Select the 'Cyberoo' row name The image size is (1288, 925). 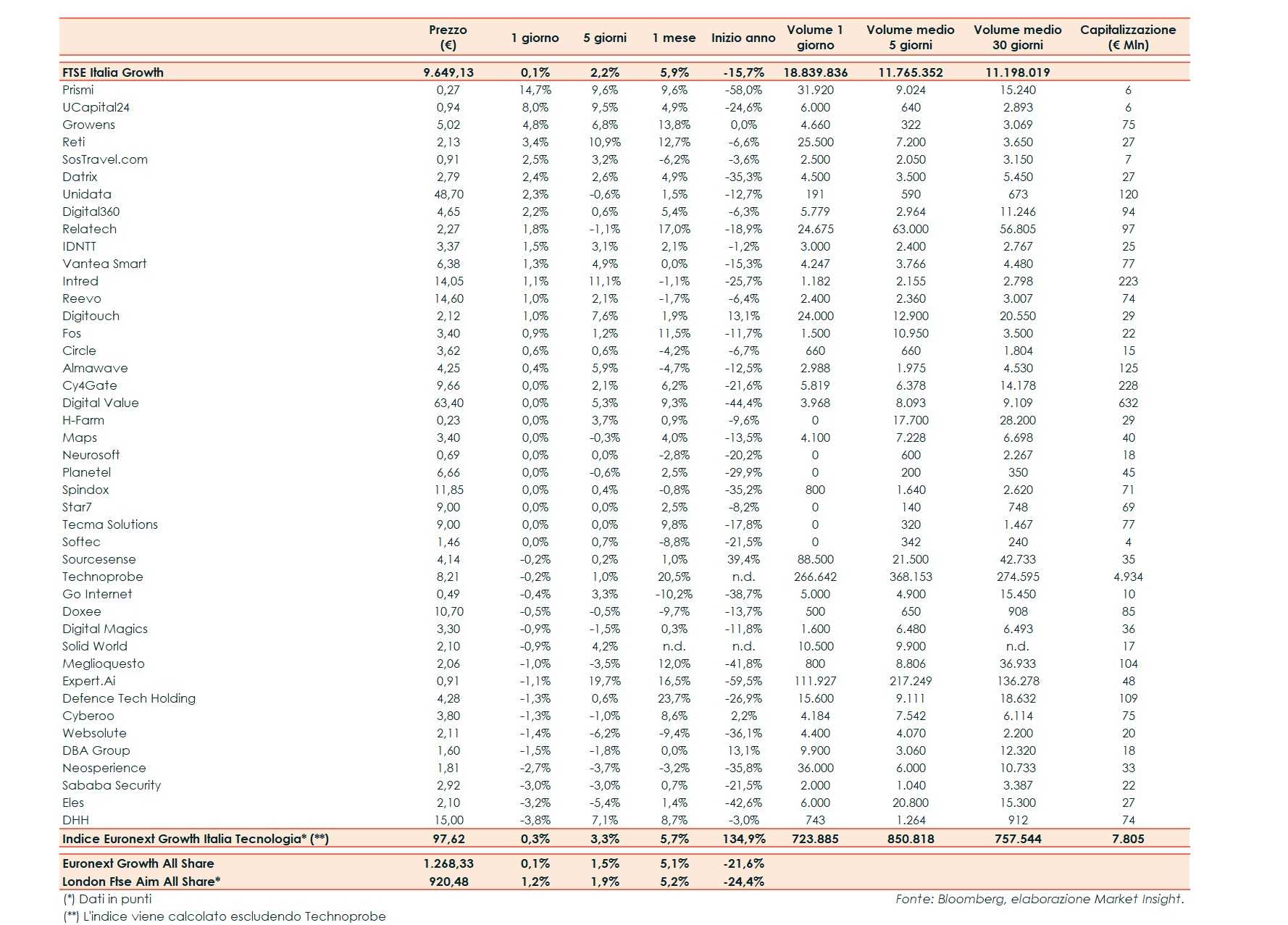88,716
